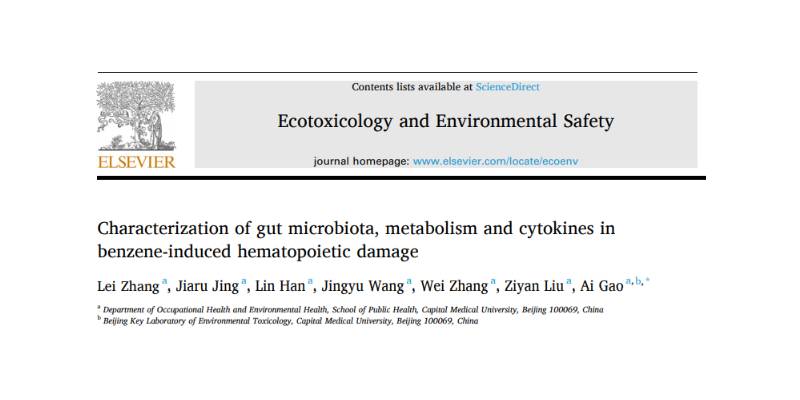The height and width of the screenshot is (400, 800).
Task: Select author name Lei Zhang
Action: click(x=126, y=284)
